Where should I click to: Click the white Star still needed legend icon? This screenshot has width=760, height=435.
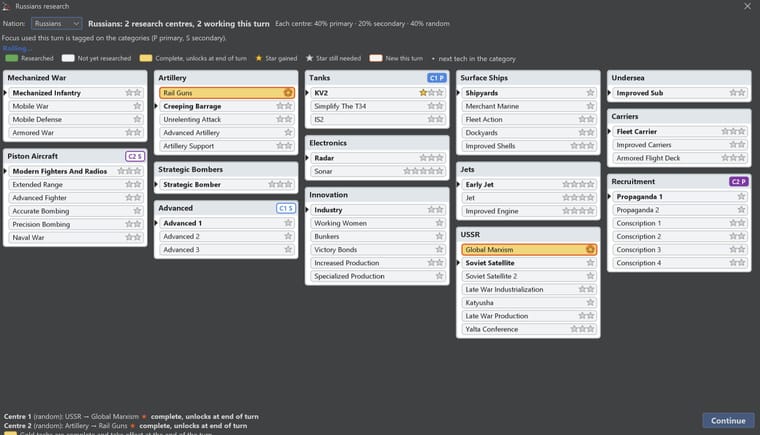tap(309, 58)
